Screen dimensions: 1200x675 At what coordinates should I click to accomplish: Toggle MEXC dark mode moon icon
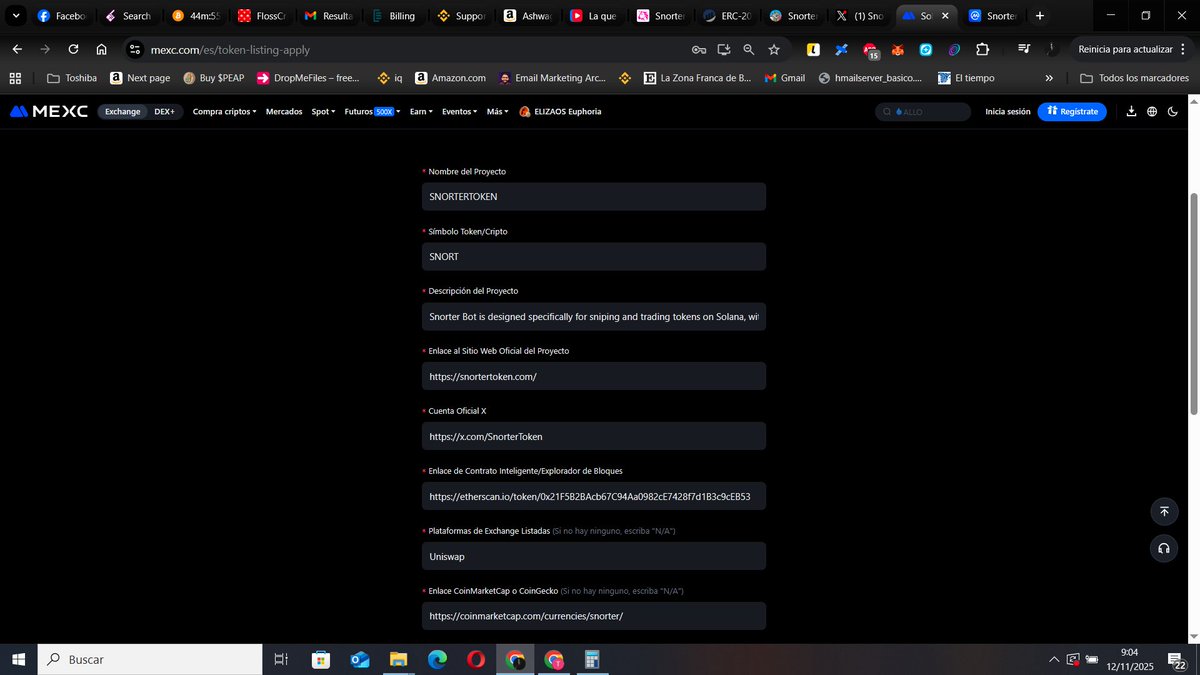[1173, 112]
